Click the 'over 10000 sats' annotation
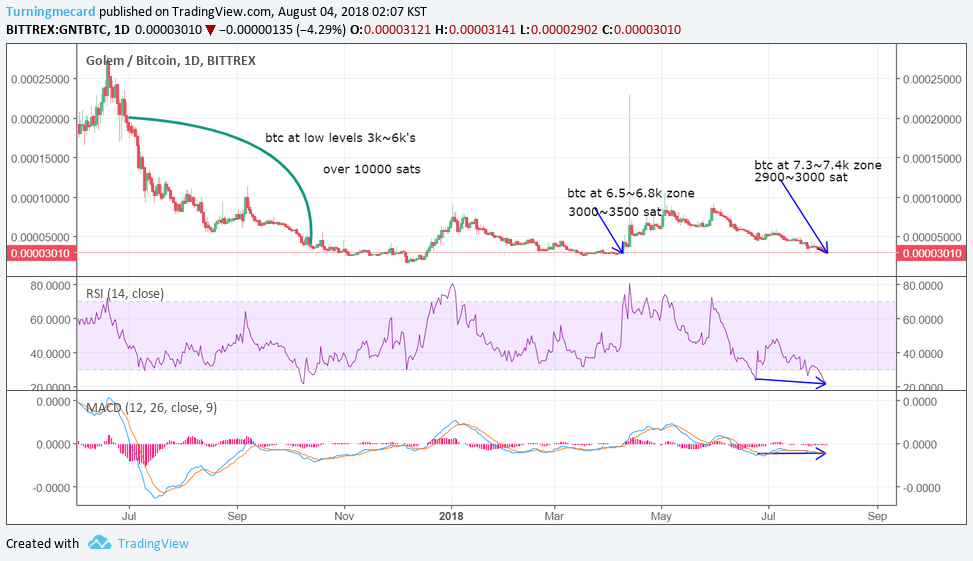 pyautogui.click(x=372, y=169)
